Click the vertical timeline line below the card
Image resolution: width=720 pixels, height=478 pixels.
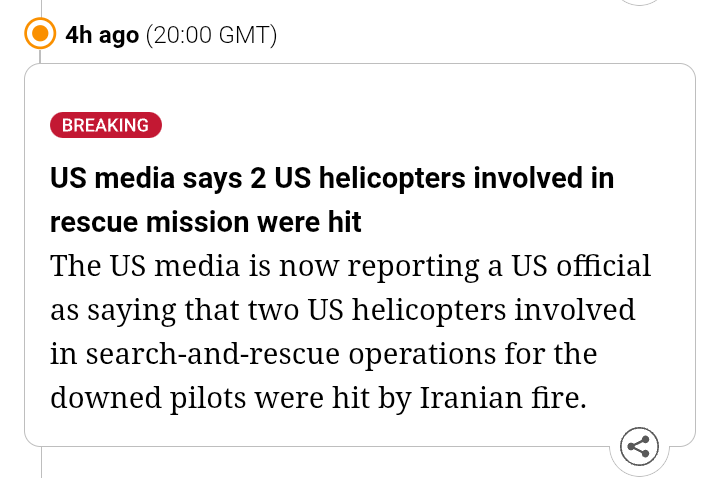(x=41, y=462)
